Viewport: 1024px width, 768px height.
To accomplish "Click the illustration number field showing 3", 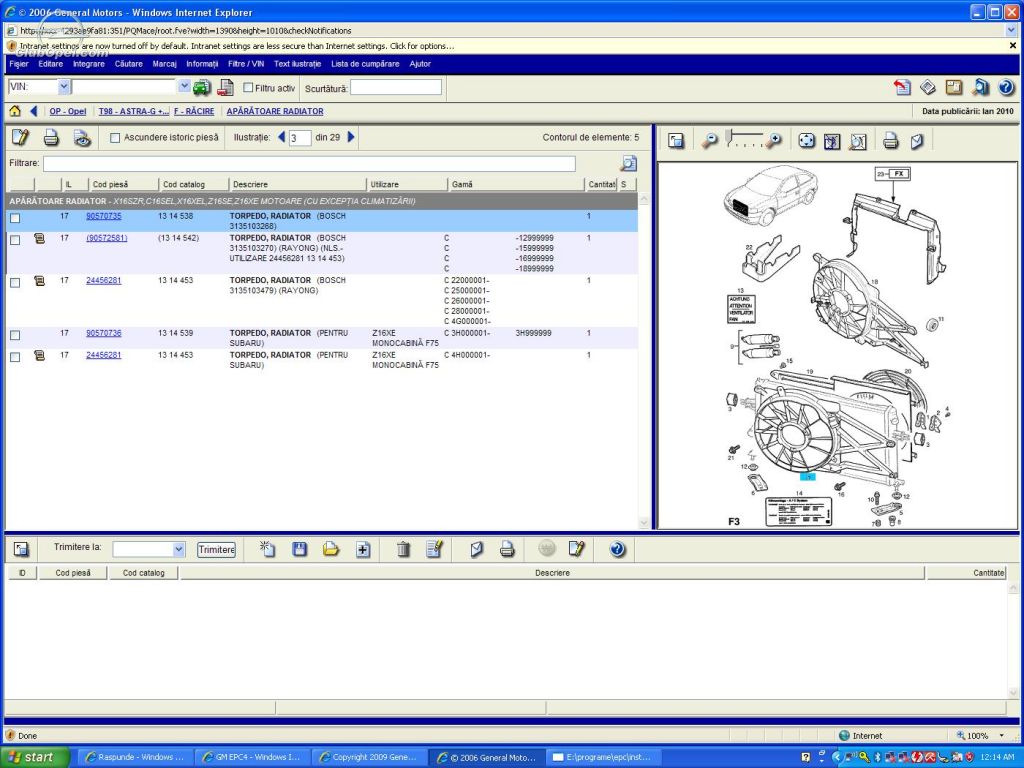I will coord(300,138).
